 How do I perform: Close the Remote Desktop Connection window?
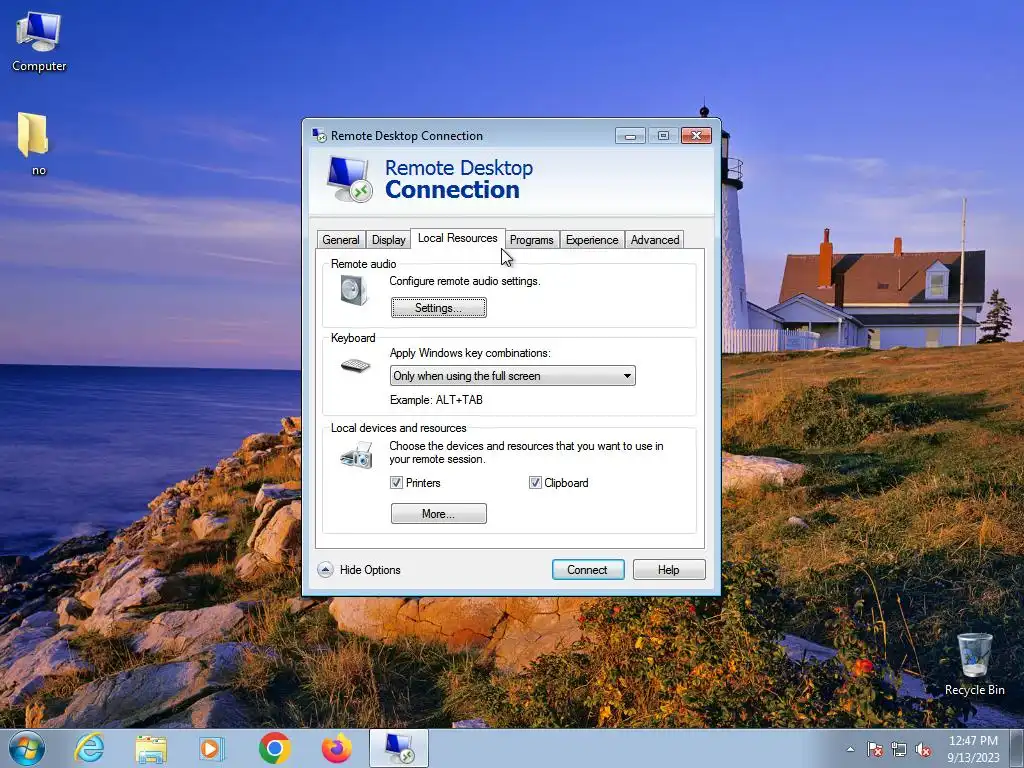[x=696, y=135]
